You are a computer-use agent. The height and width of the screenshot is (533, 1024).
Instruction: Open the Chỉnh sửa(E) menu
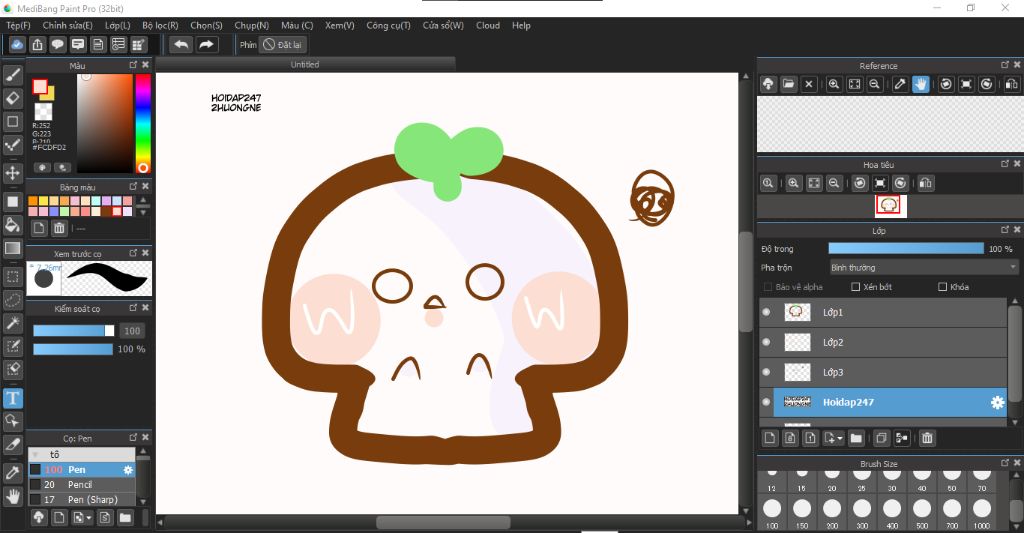pyautogui.click(x=68, y=25)
